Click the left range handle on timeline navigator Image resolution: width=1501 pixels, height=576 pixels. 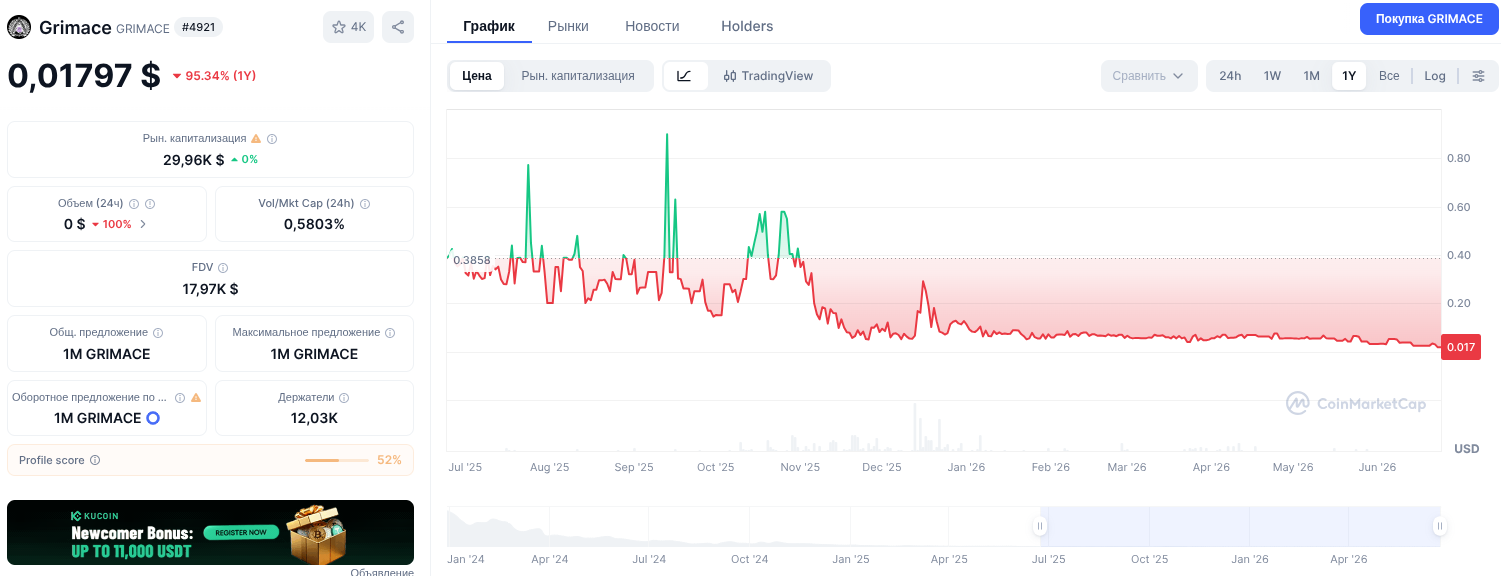point(1041,526)
